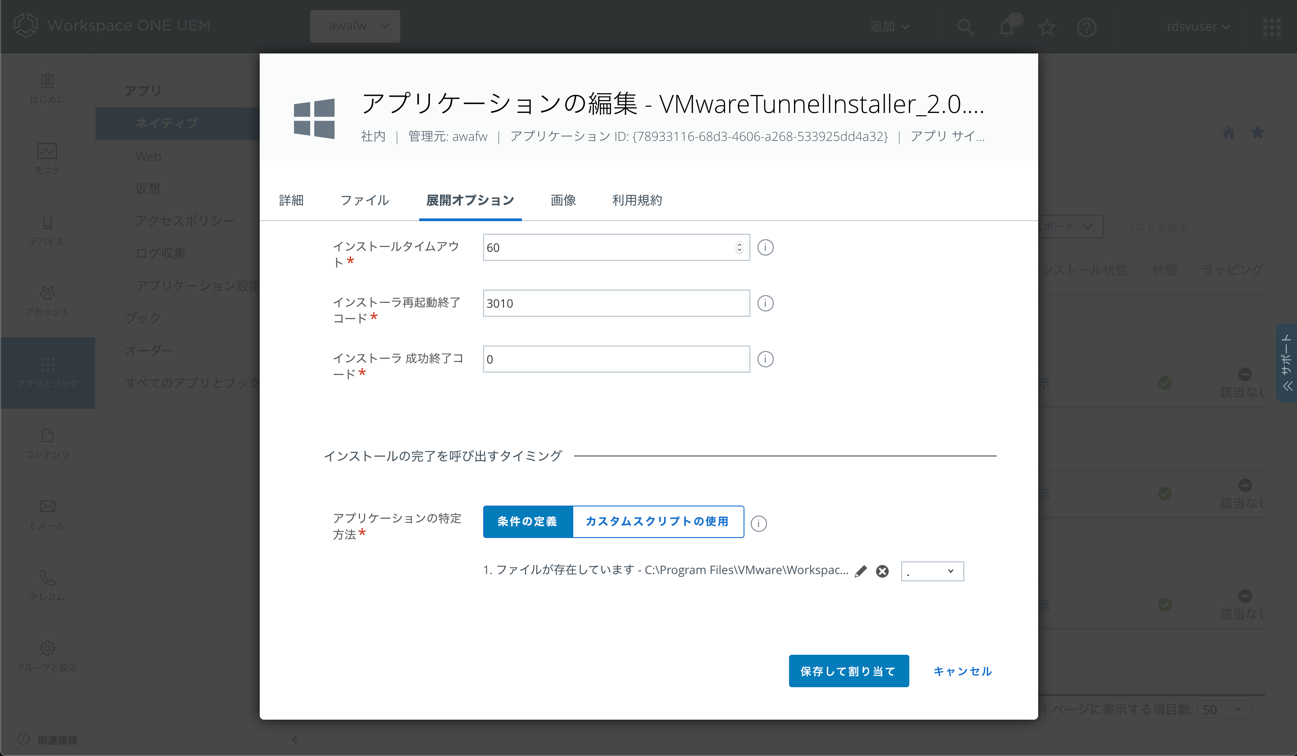Viewport: 1297px width, 756px height.
Task: Select Web in the app submenu
Action: (148, 156)
